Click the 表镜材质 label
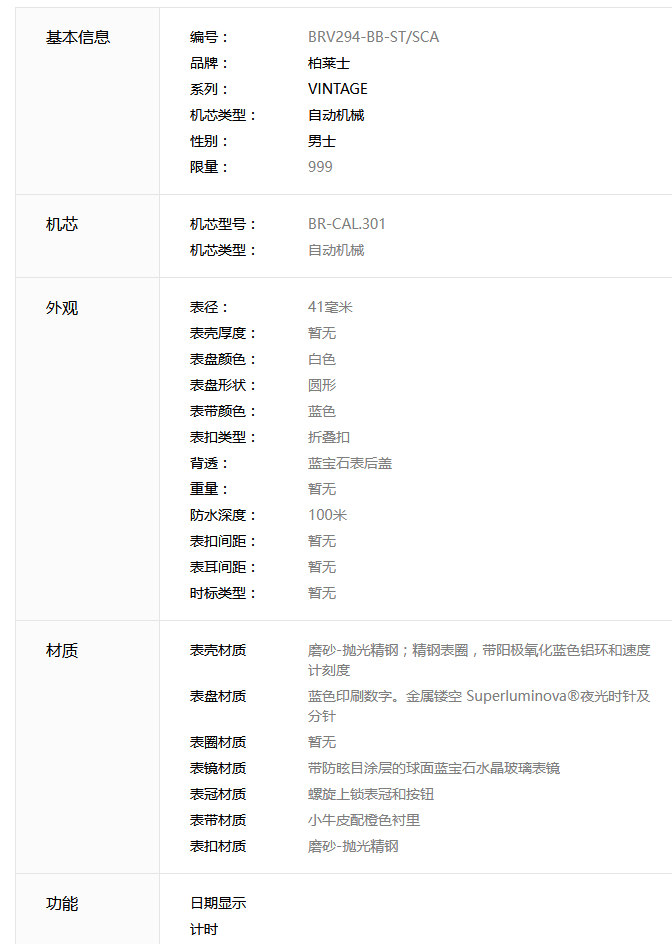The height and width of the screenshot is (944, 672). [x=218, y=768]
